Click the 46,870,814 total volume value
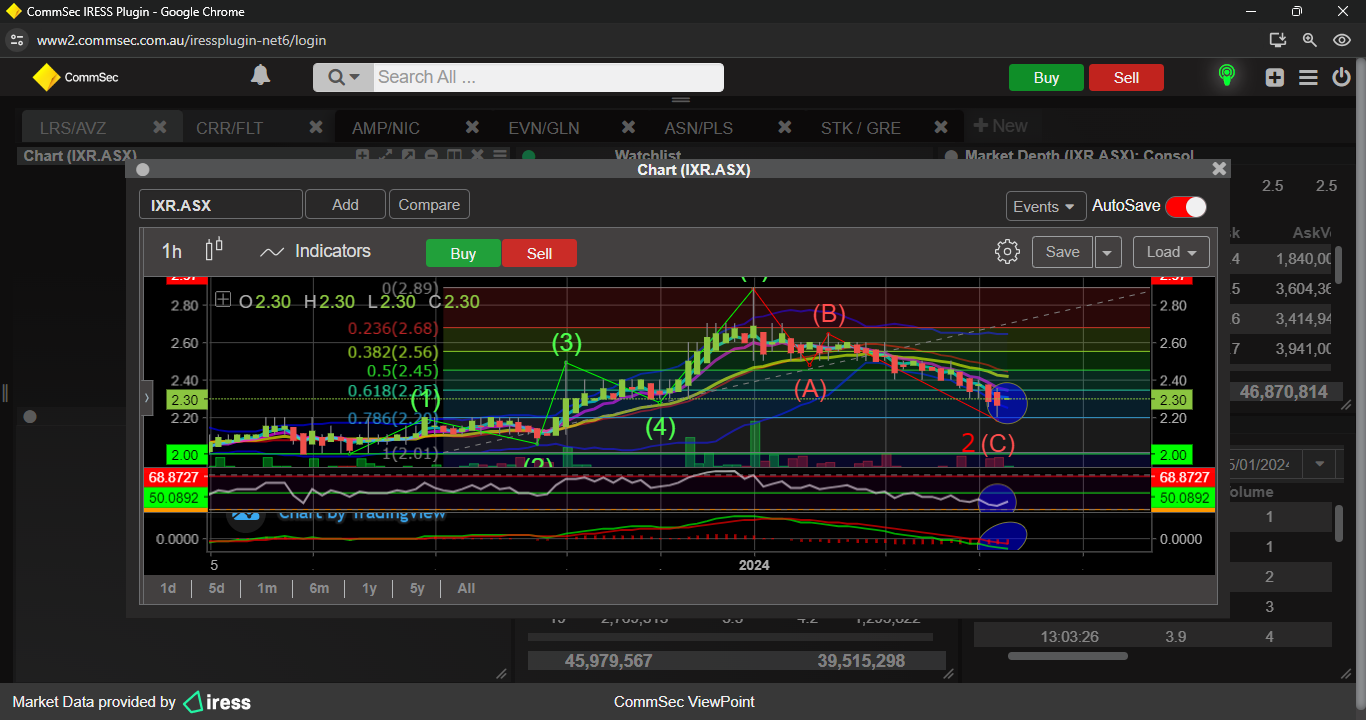This screenshot has height=720, width=1366. [x=1284, y=392]
